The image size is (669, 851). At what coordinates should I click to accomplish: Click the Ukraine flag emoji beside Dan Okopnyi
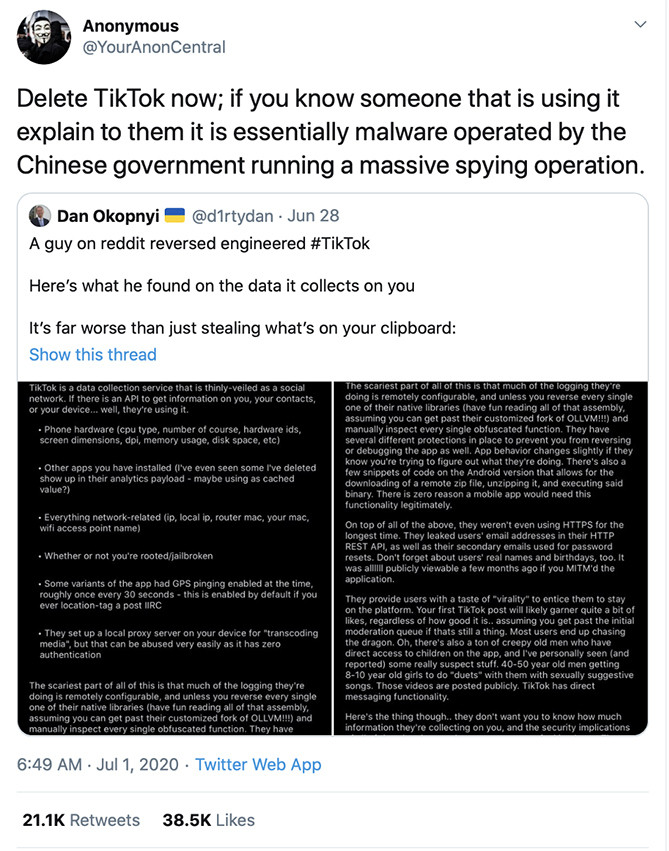[174, 215]
